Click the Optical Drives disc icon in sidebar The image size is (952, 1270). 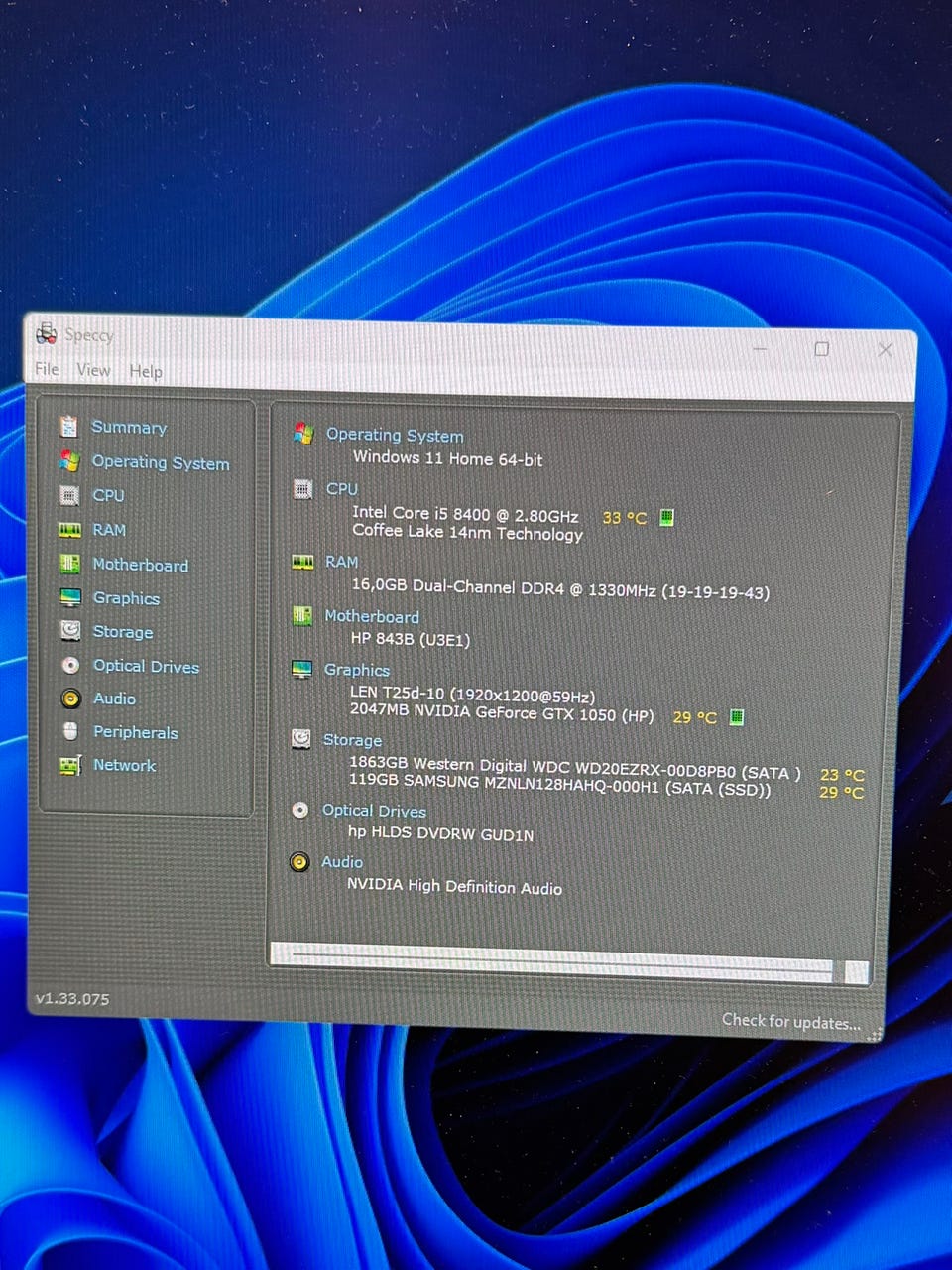coord(70,666)
